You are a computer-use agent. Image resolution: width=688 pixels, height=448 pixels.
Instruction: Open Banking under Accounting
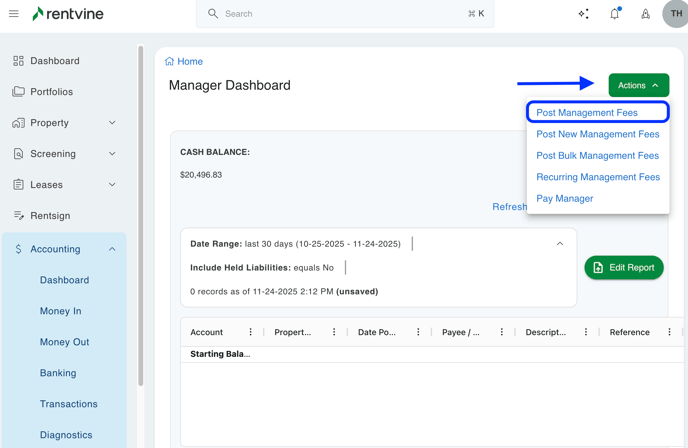pos(58,373)
